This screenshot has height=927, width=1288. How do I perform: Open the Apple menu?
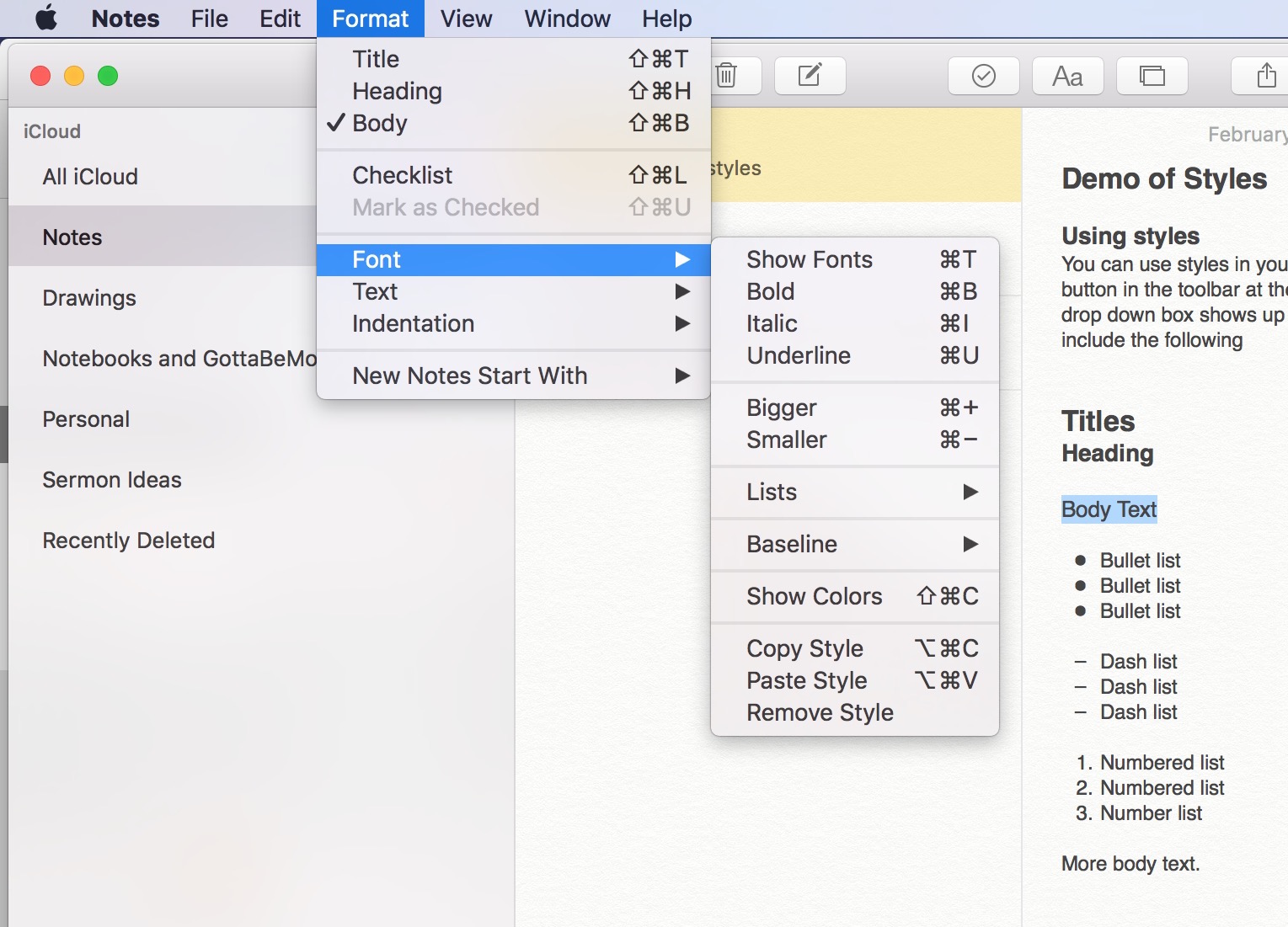[x=46, y=18]
